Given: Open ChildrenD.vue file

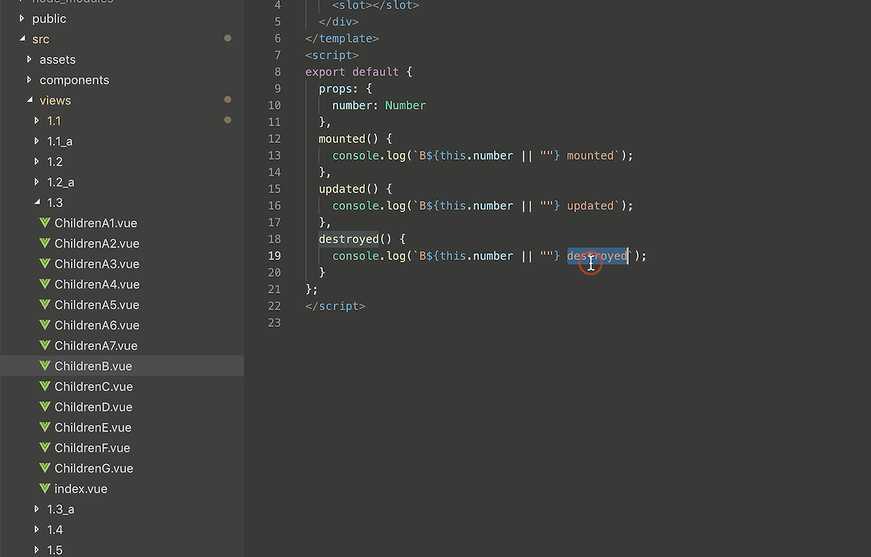Looking at the screenshot, I should (x=93, y=407).
